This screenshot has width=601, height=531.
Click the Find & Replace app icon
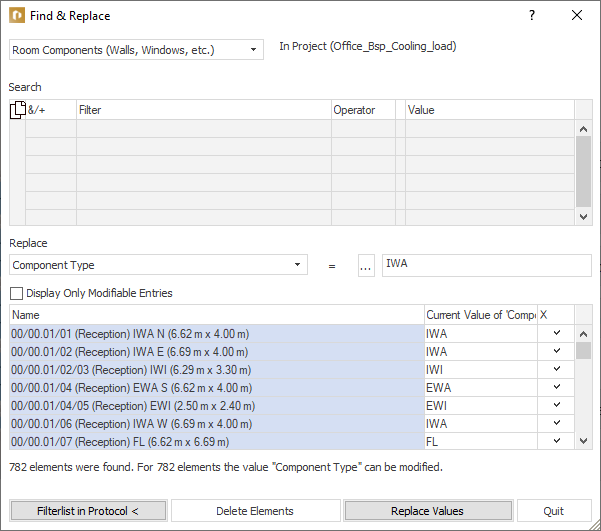pyautogui.click(x=17, y=16)
